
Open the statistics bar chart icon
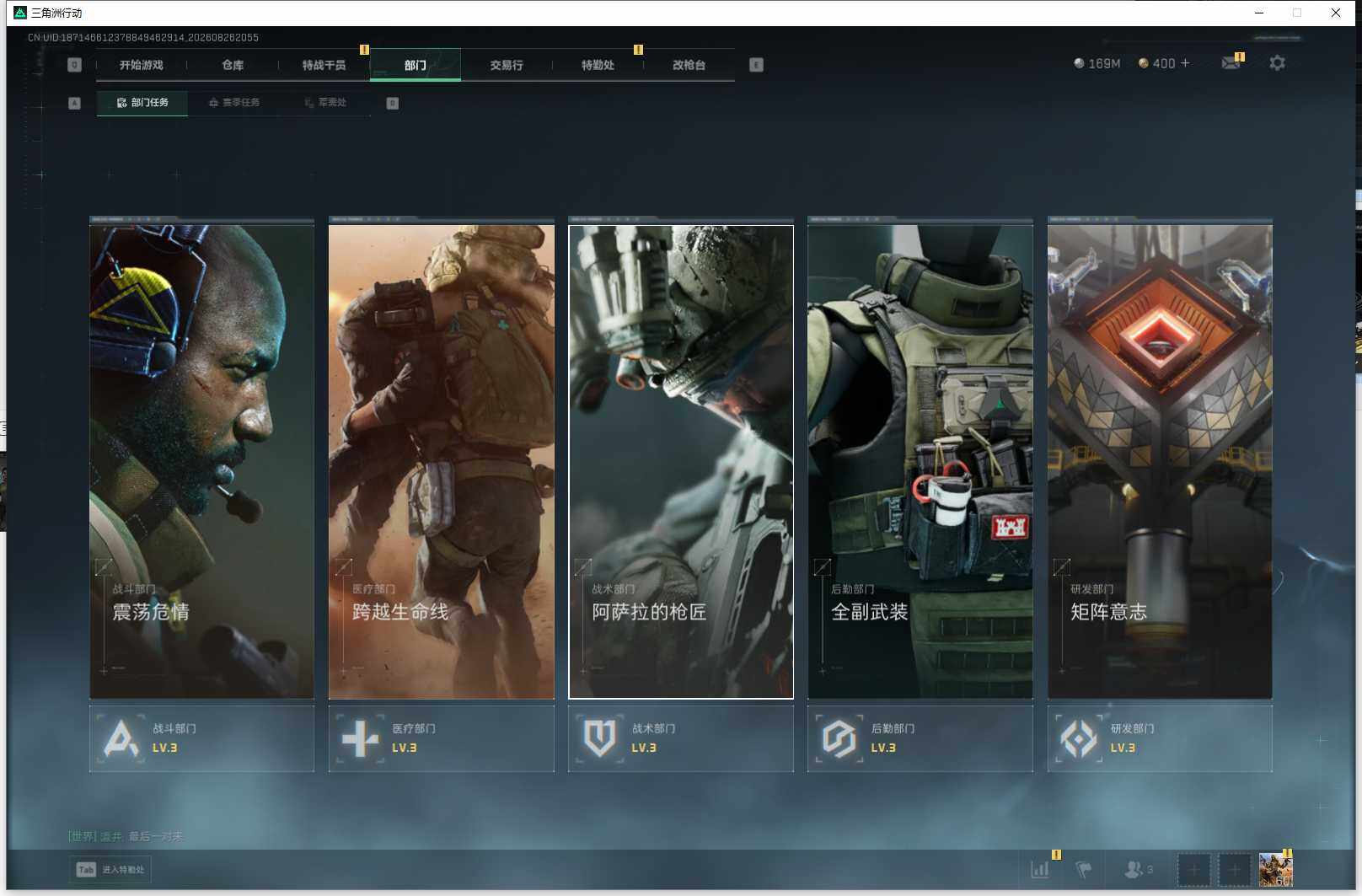click(x=1041, y=869)
